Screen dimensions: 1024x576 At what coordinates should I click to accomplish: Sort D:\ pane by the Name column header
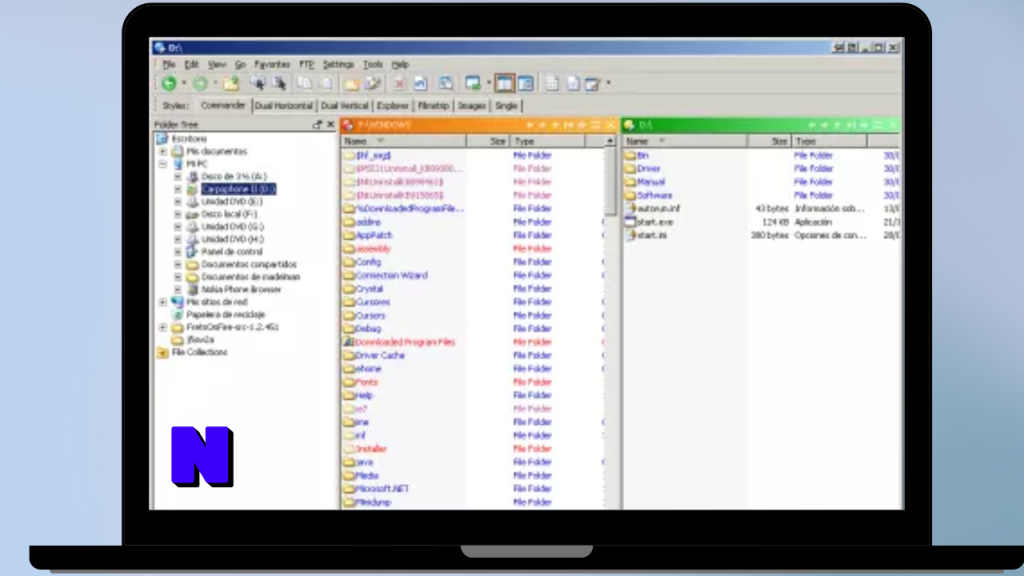pos(684,141)
